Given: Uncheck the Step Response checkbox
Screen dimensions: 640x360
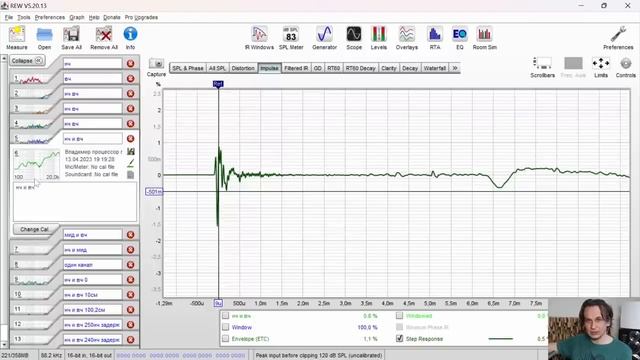Looking at the screenshot, I should (400, 339).
